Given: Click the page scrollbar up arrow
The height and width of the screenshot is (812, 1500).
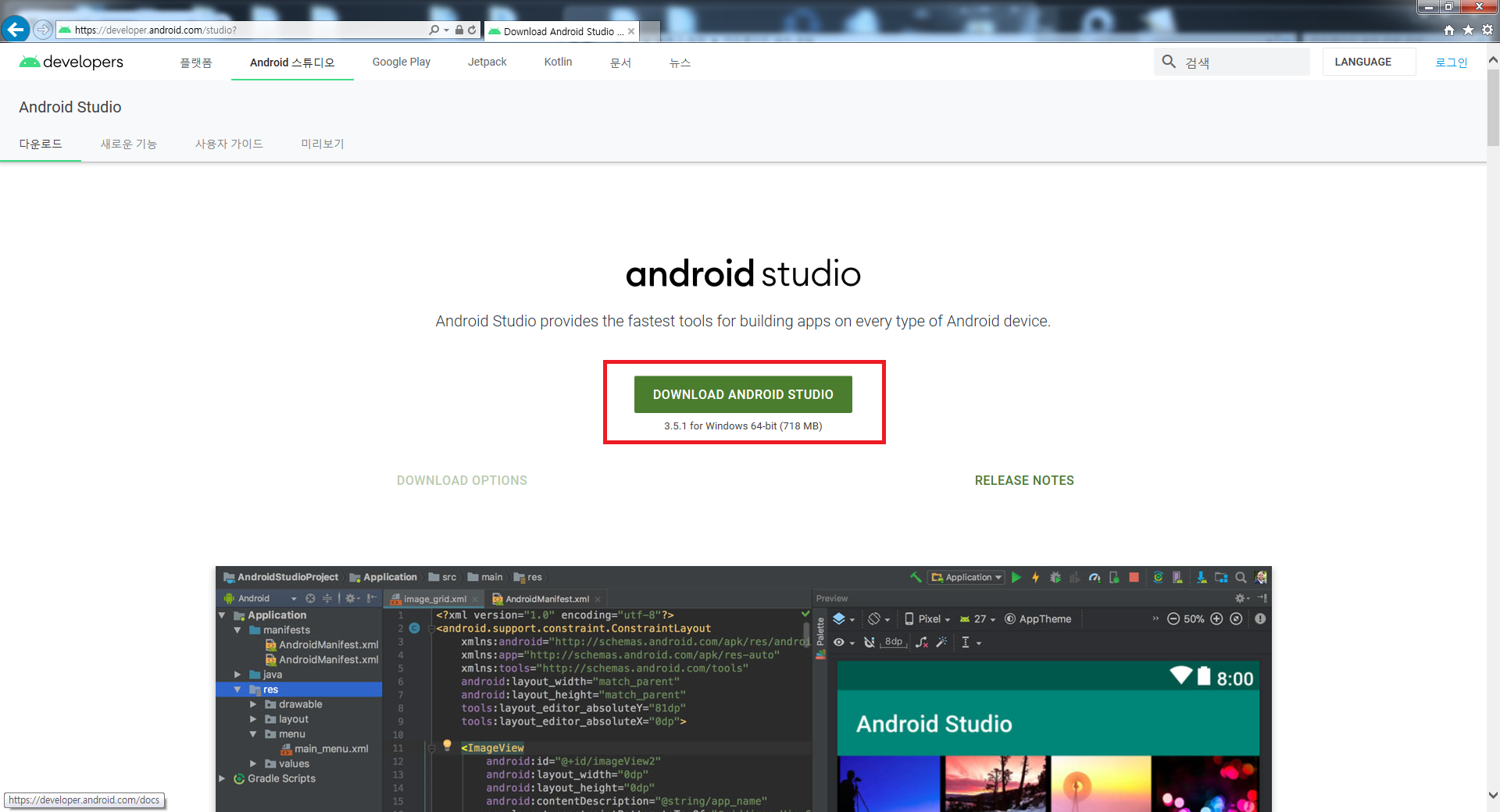Looking at the screenshot, I should click(1493, 59).
